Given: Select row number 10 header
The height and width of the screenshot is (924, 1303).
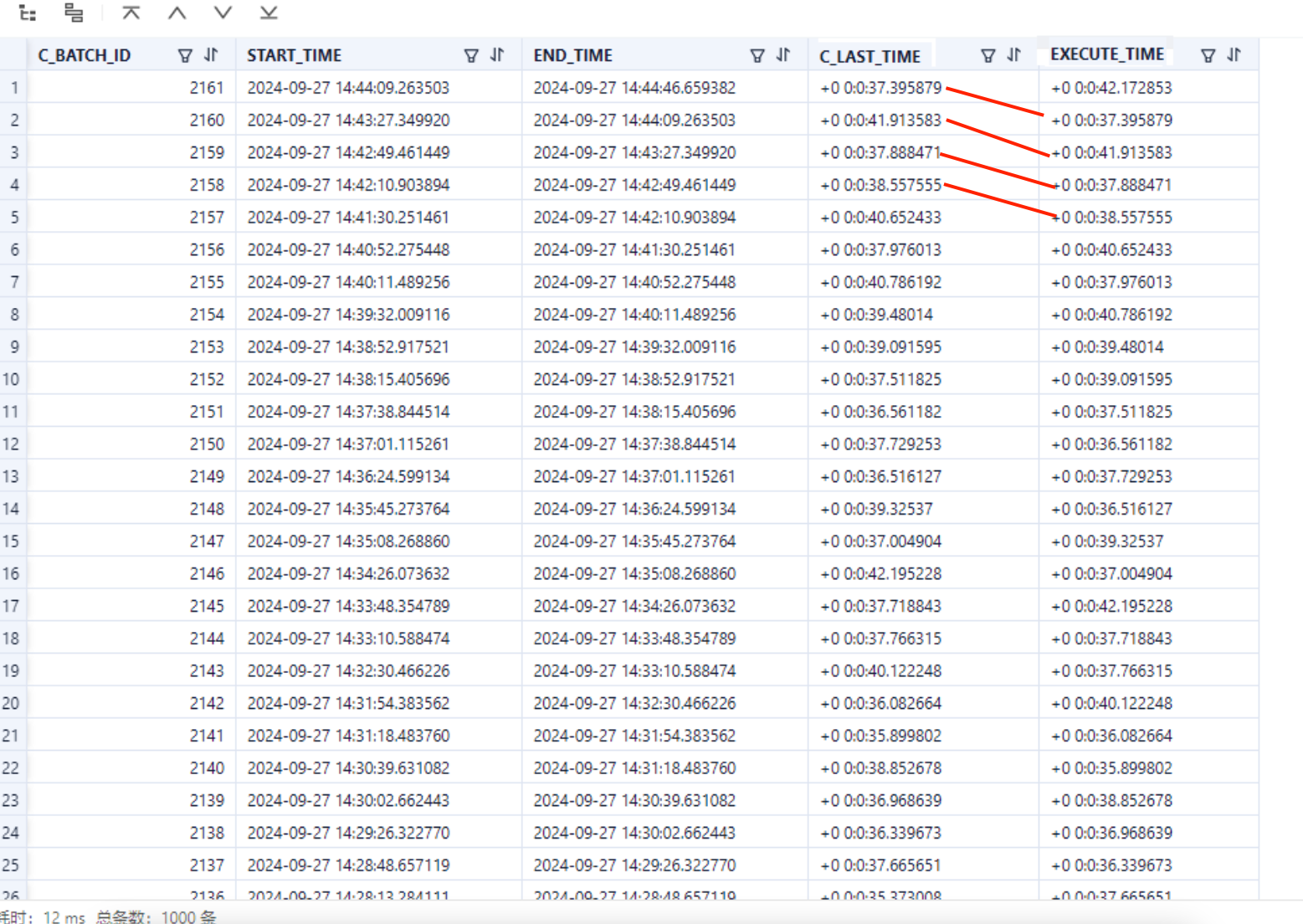Looking at the screenshot, I should (14, 379).
